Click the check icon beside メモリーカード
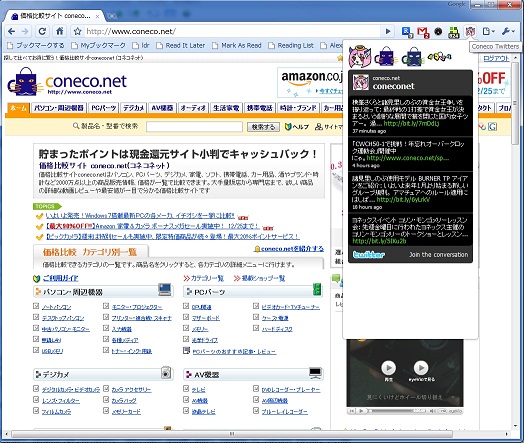Screen dimensions: 524x443 point(106,410)
